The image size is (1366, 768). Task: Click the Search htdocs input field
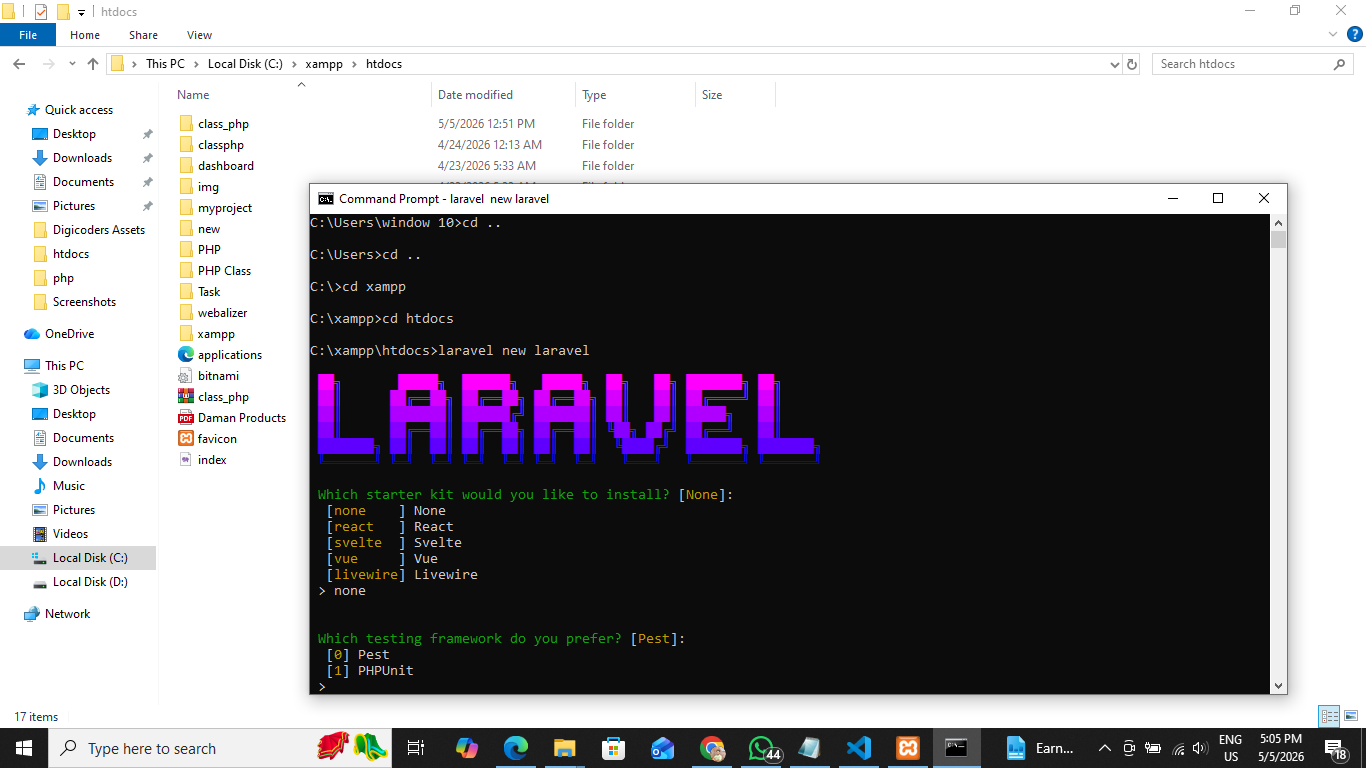coord(1244,64)
